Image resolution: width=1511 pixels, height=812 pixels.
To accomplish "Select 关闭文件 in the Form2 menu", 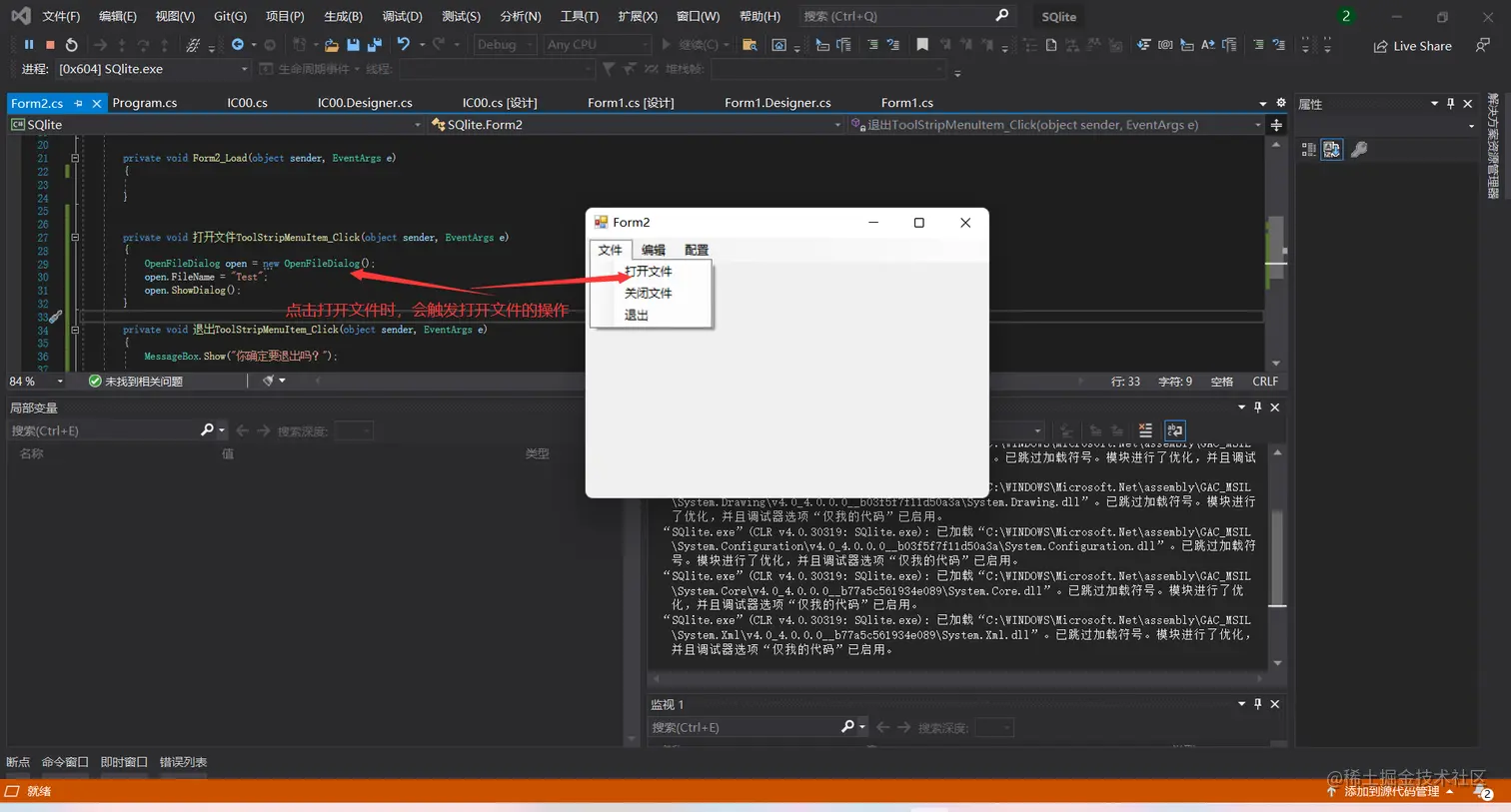I will tap(649, 294).
